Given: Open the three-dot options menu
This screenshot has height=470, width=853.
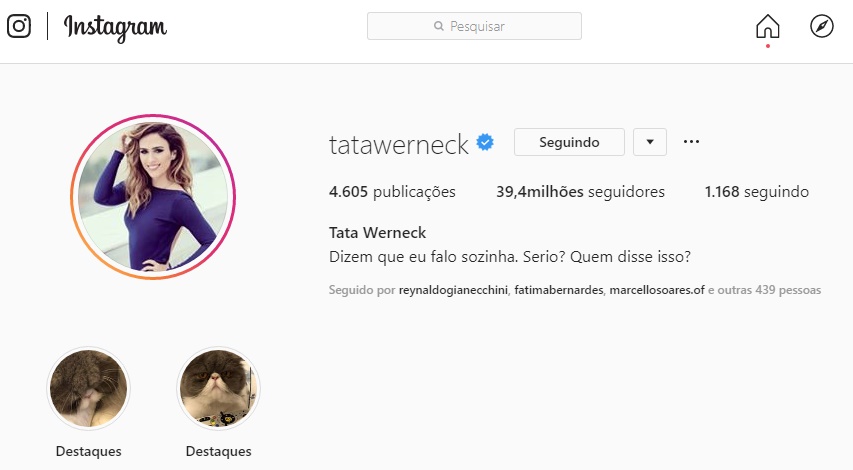Looking at the screenshot, I should pos(691,142).
